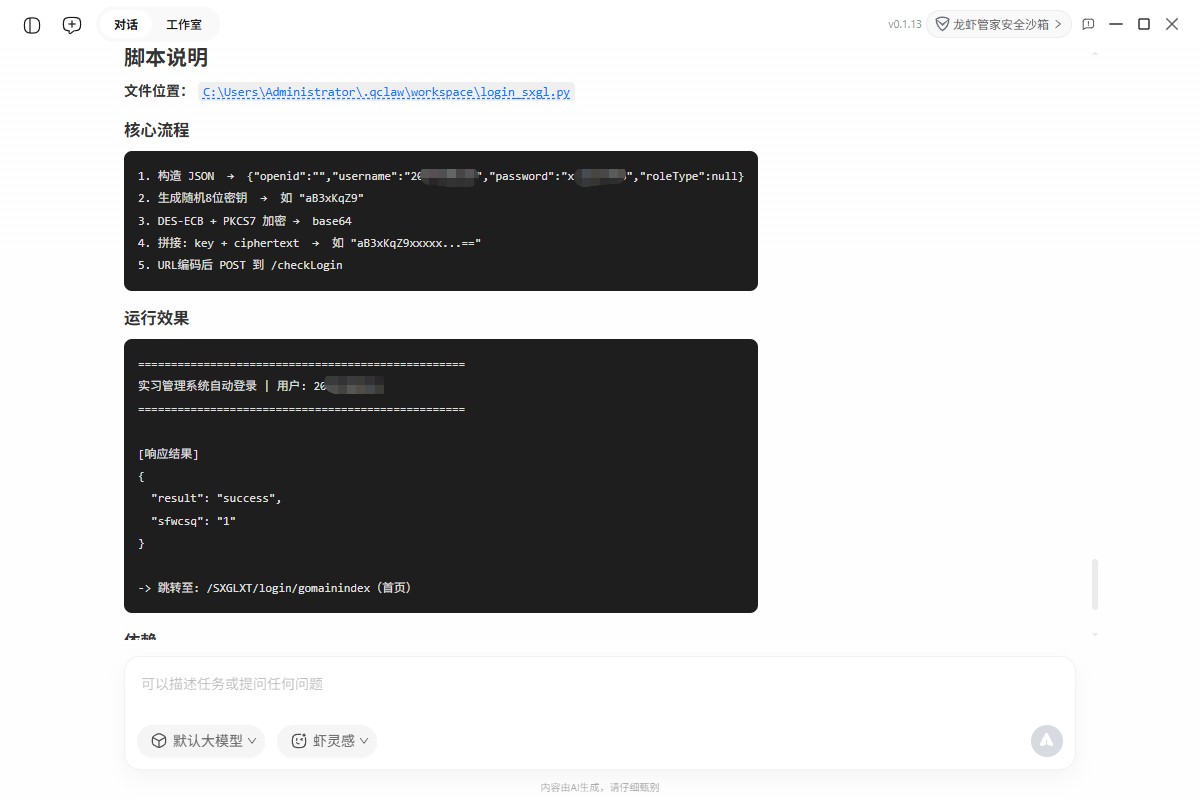Click the 文件位置 label
Screen dimensions: 1200x800
tap(155, 91)
